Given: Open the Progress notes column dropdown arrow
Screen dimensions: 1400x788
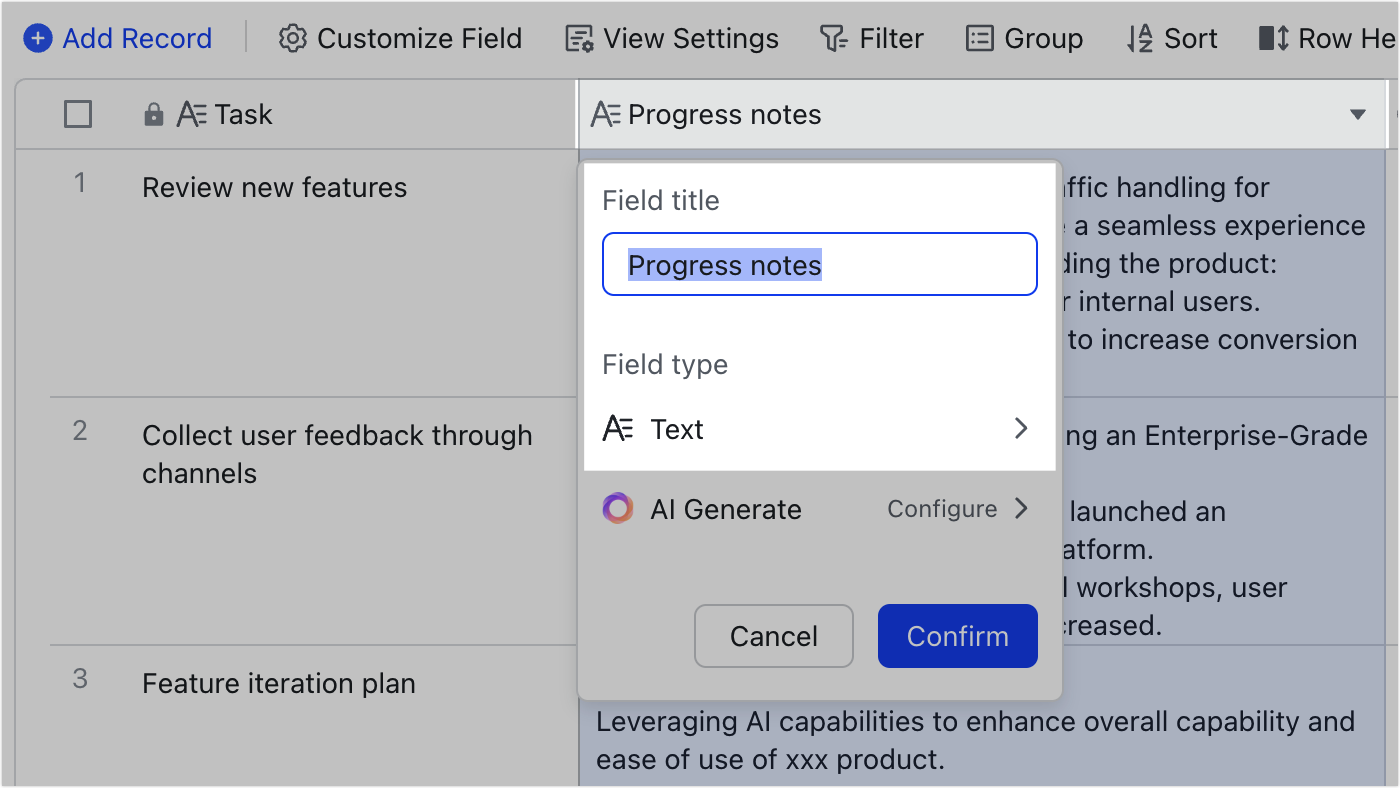Looking at the screenshot, I should (x=1359, y=114).
